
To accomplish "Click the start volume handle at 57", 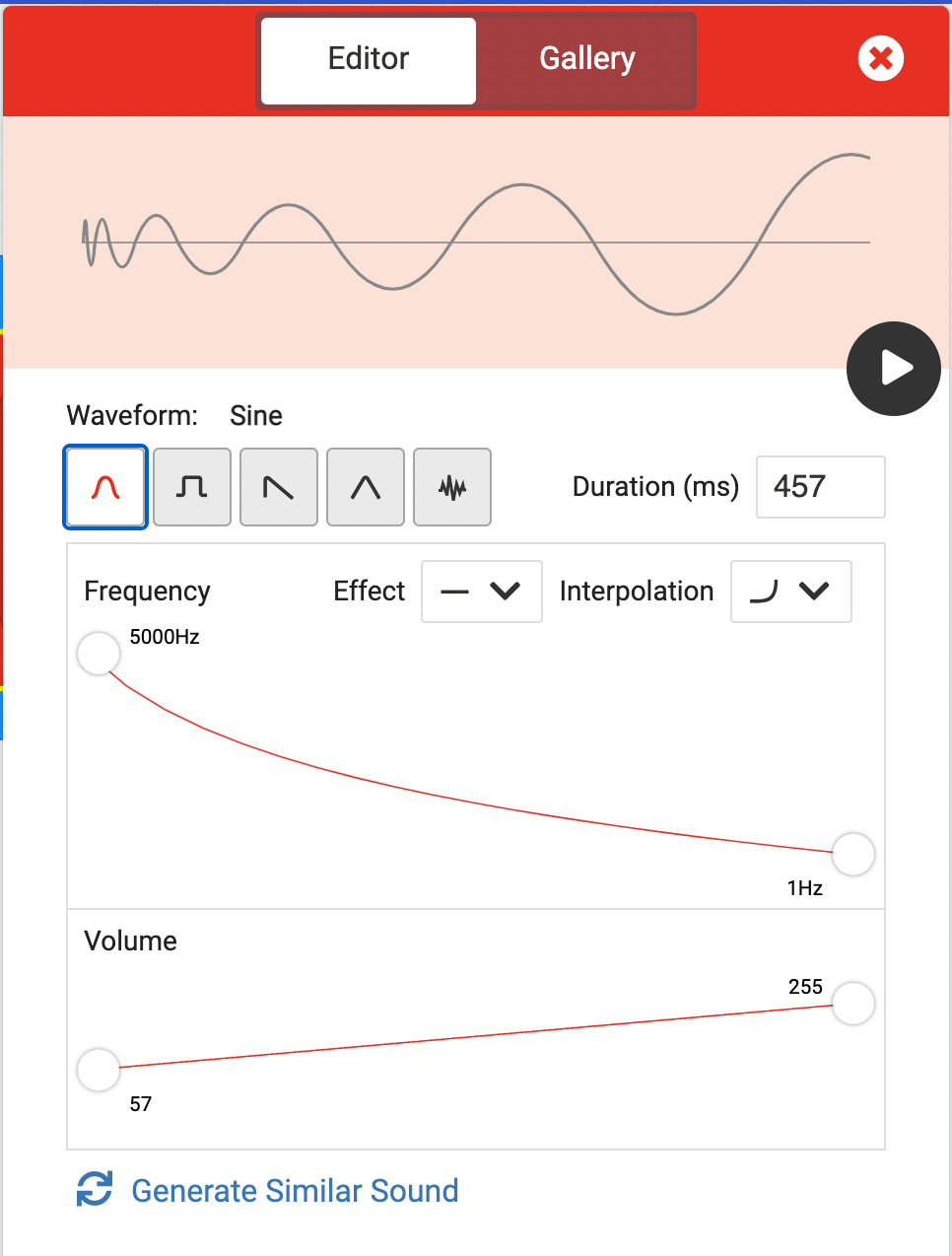I will coord(99,1070).
